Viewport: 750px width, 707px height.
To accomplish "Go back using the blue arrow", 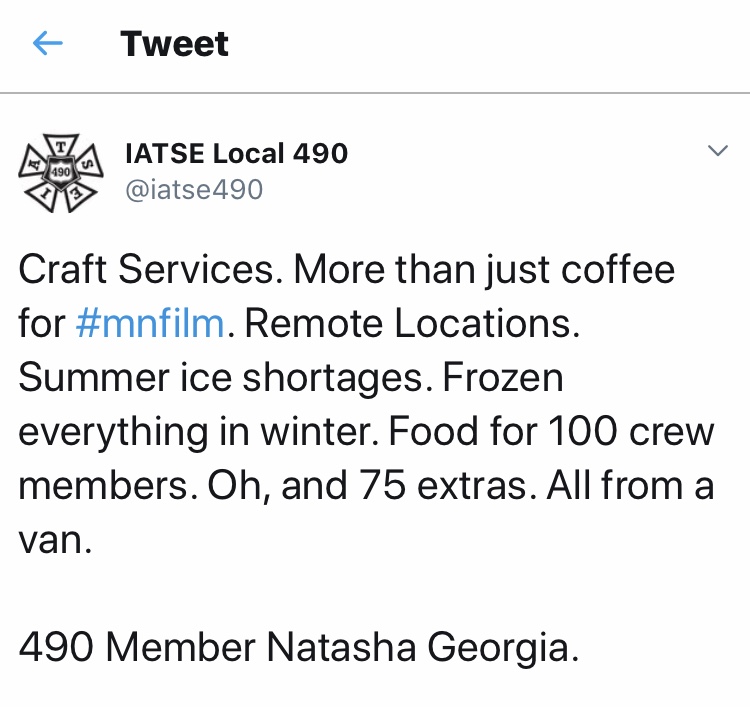I will click(x=48, y=44).
